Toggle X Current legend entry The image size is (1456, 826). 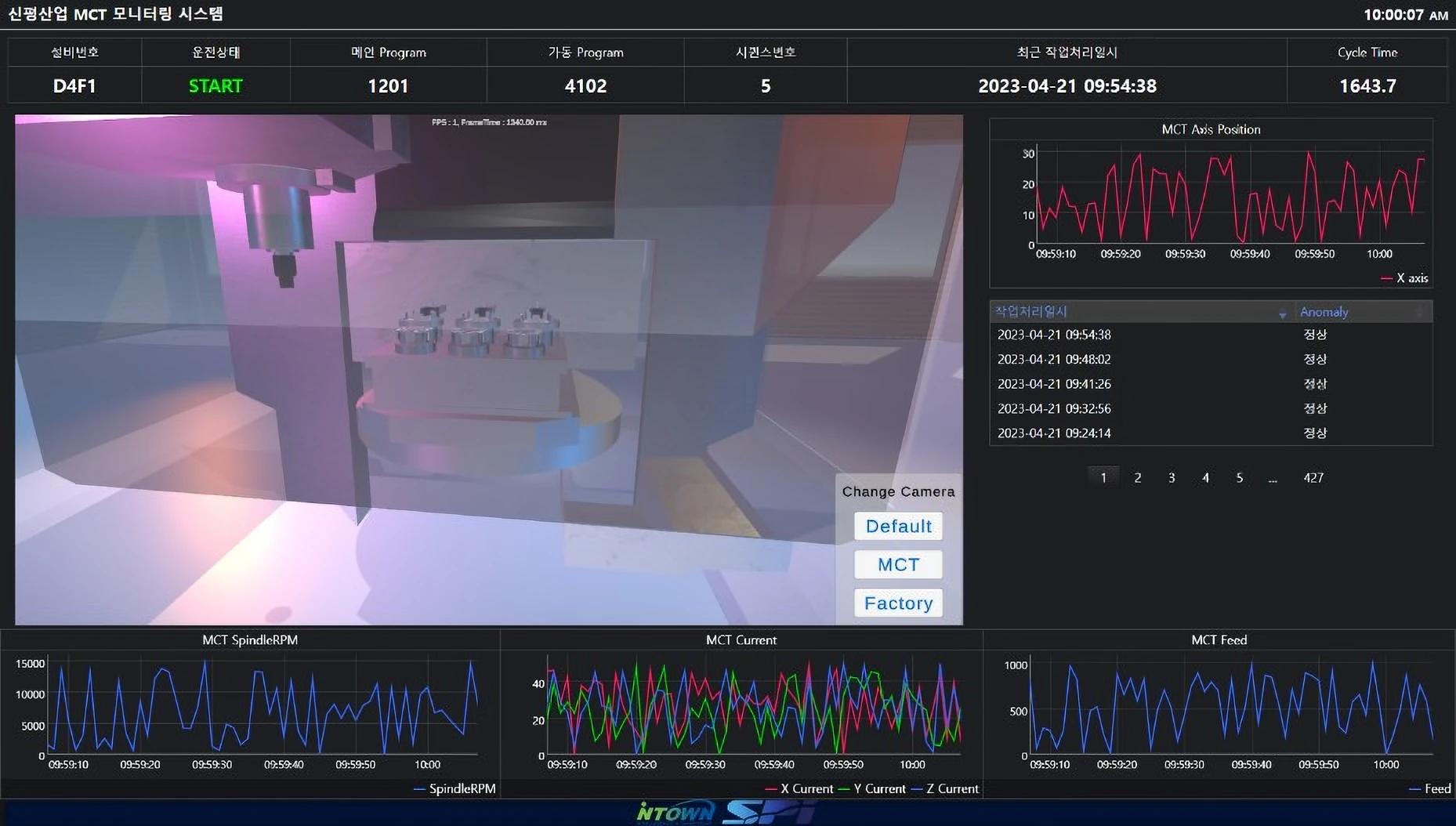tap(799, 788)
